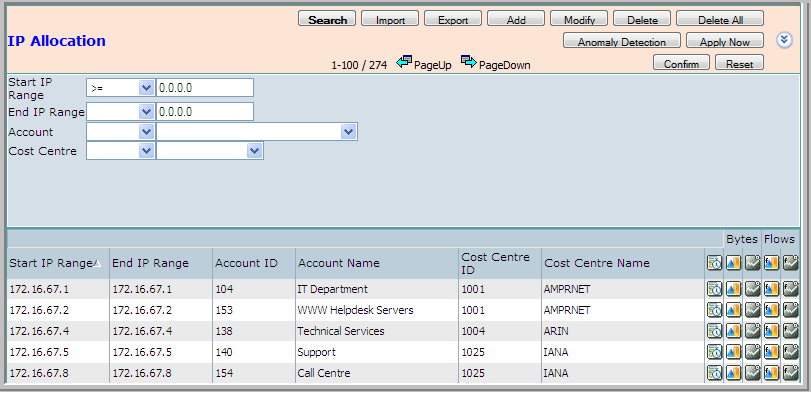This screenshot has height=393, width=811.
Task: Show Flows bar chart for WWW Helpdesk Servers
Action: (771, 310)
